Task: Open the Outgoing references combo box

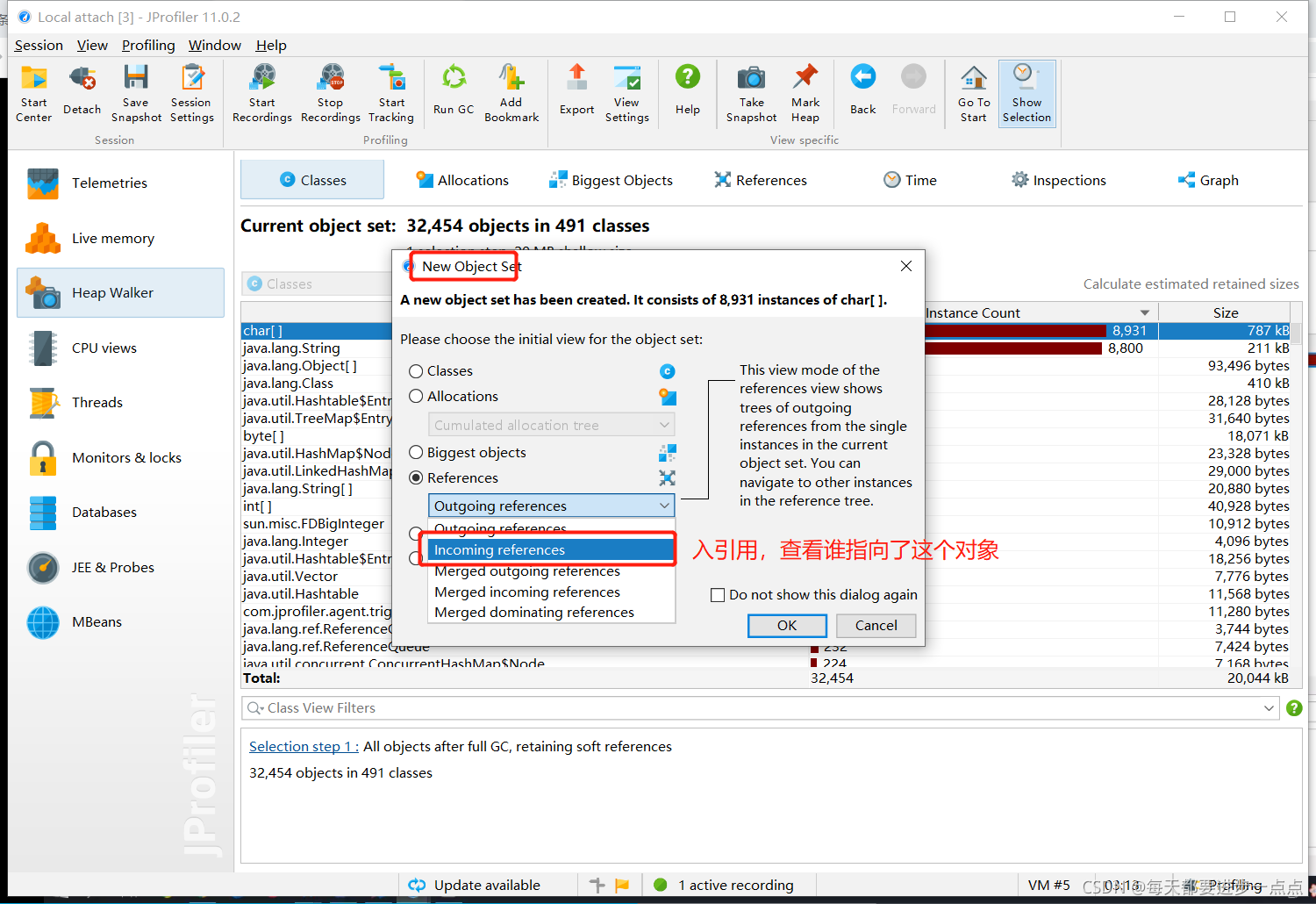Action: tap(551, 506)
